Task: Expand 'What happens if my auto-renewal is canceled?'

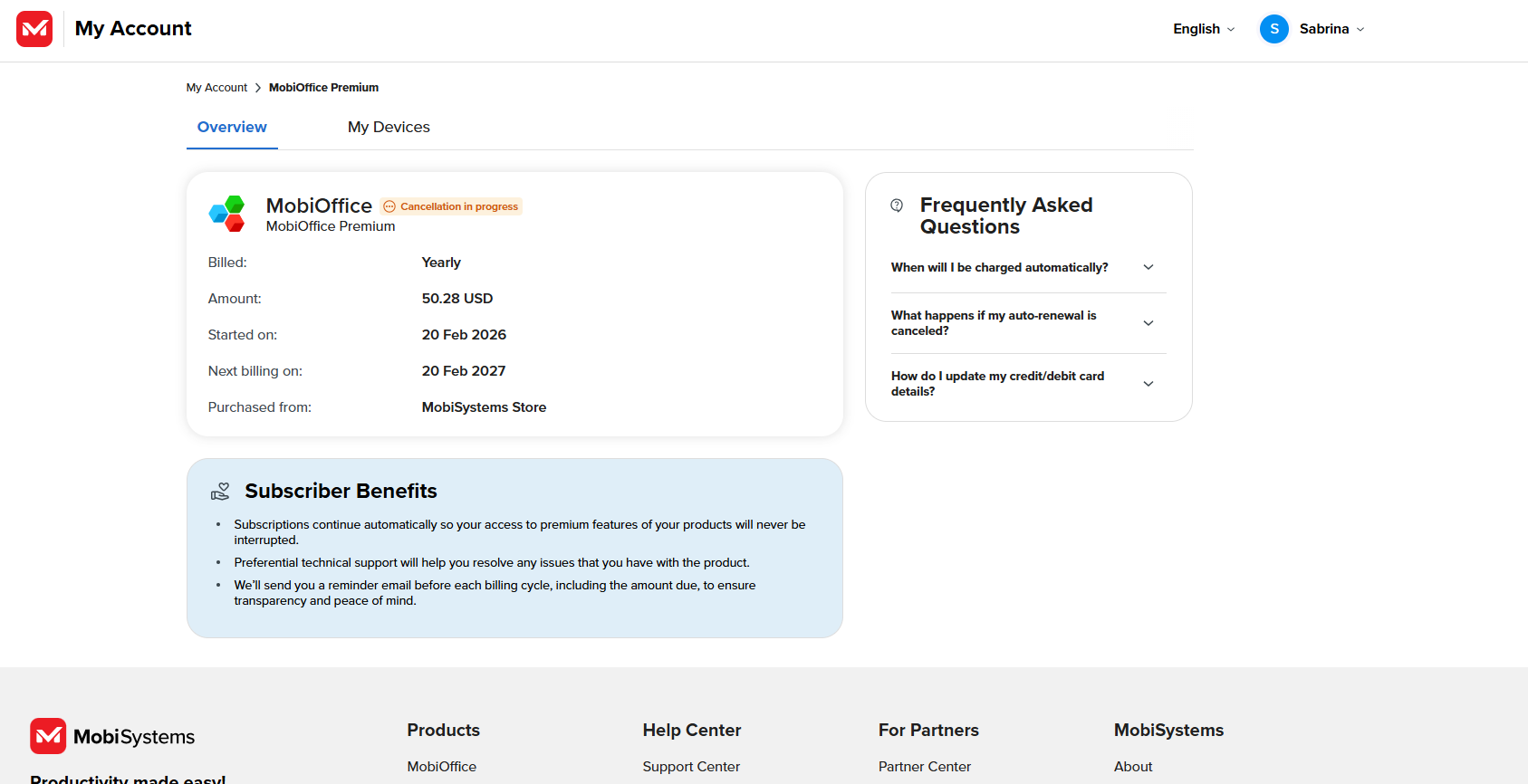Action: pos(1028,323)
